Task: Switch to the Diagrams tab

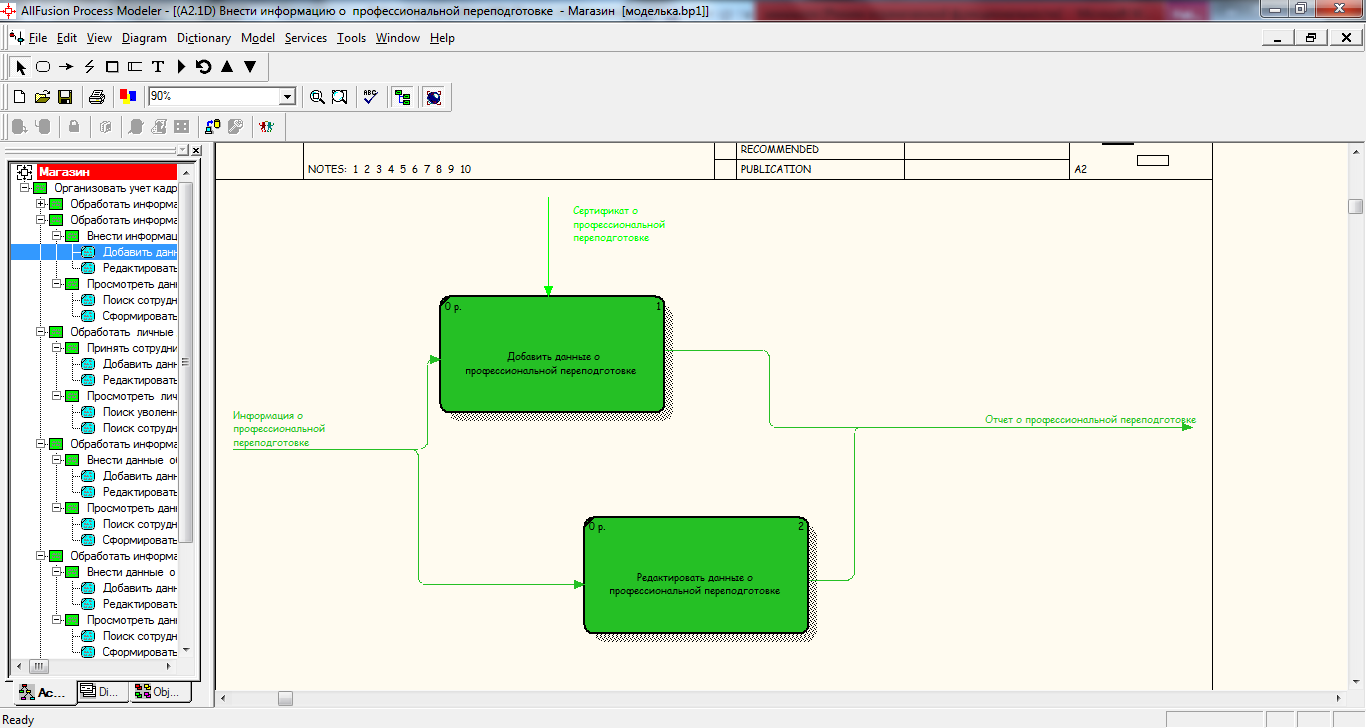Action: click(102, 692)
